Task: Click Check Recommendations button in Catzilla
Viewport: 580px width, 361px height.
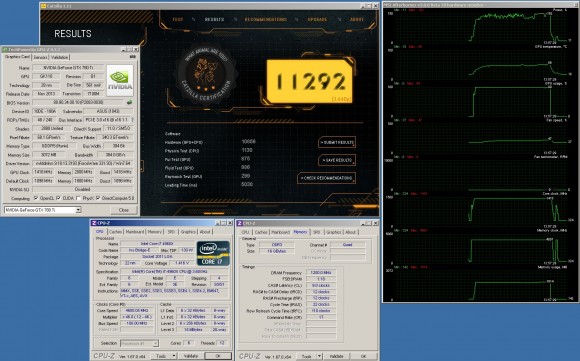Action: pos(326,178)
